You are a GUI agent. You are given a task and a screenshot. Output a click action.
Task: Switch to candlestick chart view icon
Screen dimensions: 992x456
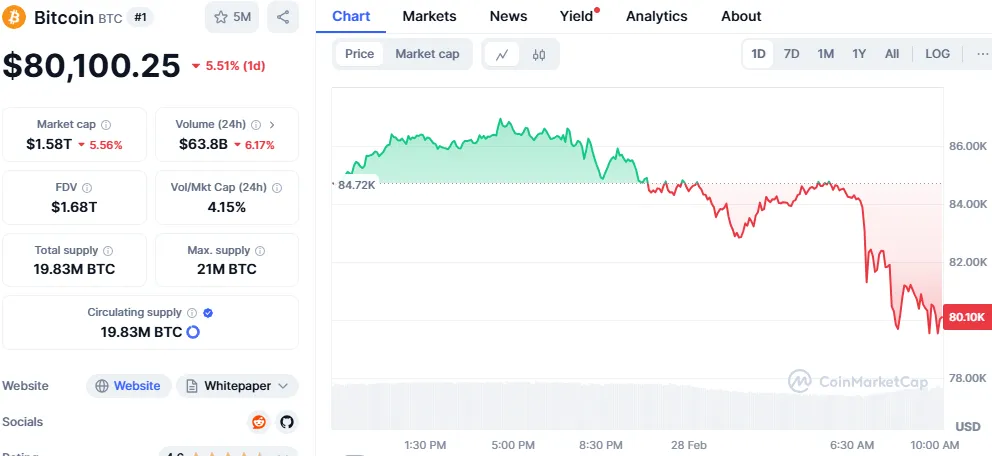tap(539, 54)
